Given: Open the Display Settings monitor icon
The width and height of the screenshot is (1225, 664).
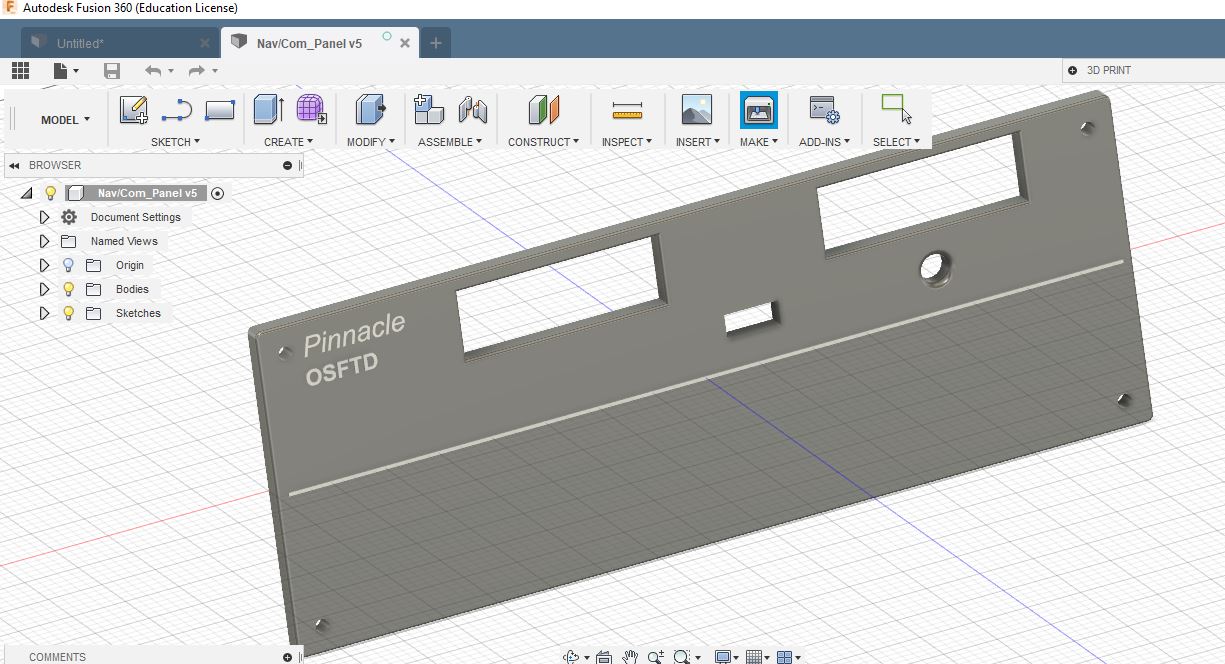Looking at the screenshot, I should click(x=724, y=656).
